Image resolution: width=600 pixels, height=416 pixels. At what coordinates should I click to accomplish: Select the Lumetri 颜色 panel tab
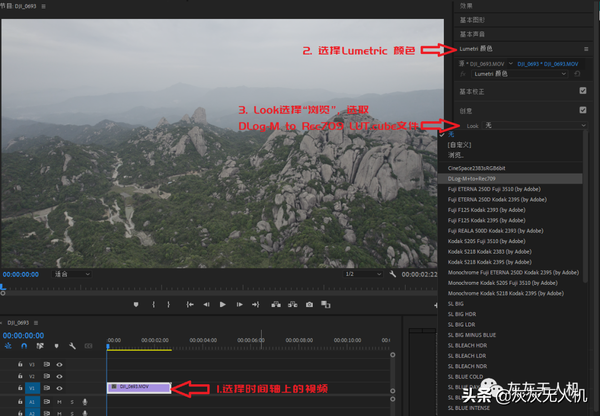476,49
